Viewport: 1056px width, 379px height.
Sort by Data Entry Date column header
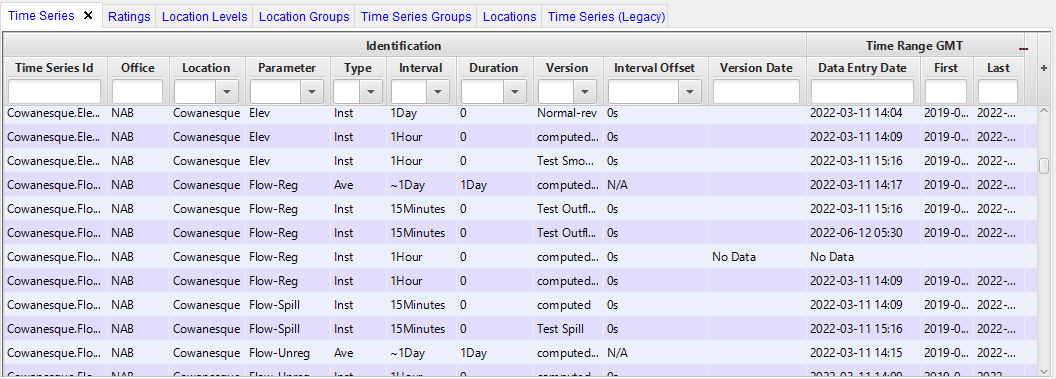[862, 67]
